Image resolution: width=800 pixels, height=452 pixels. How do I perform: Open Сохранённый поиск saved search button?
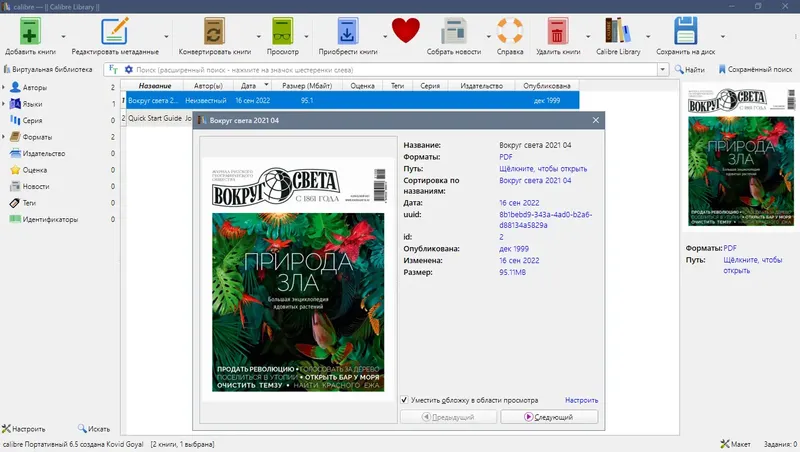coord(756,69)
